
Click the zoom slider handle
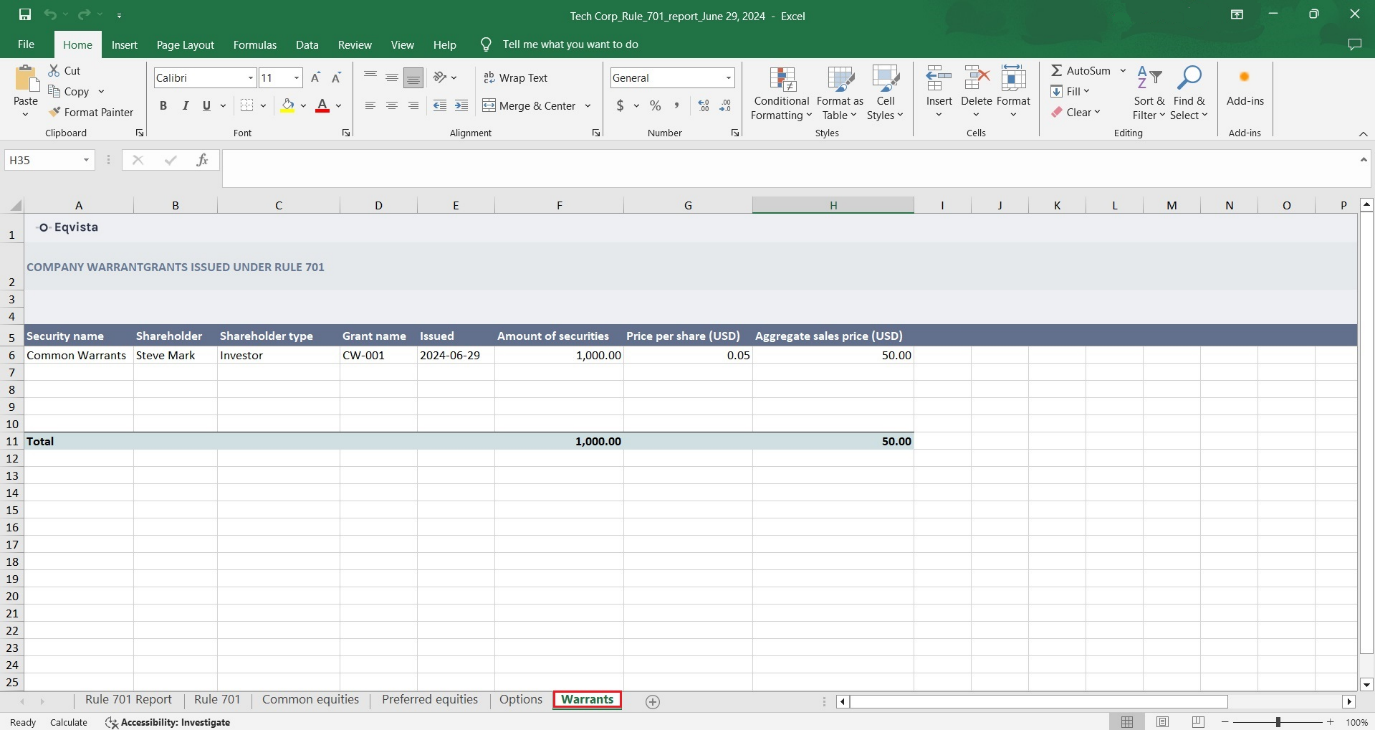click(1277, 722)
